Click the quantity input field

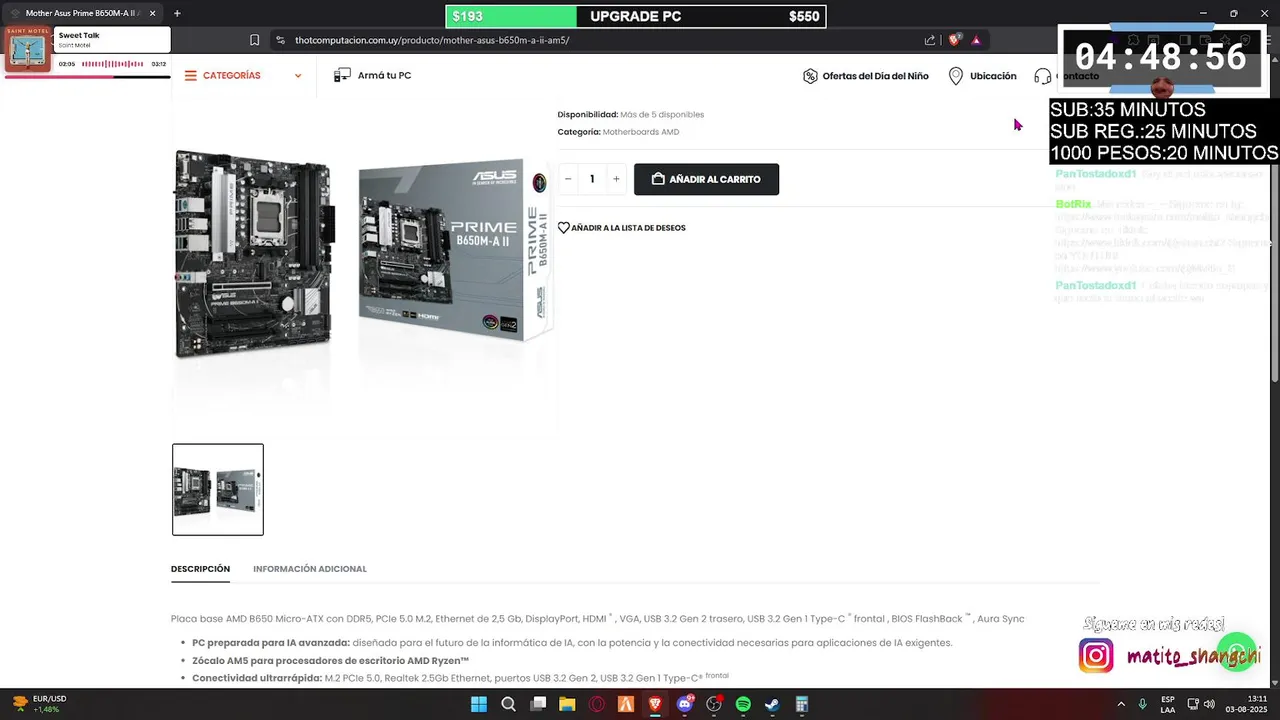(x=592, y=179)
